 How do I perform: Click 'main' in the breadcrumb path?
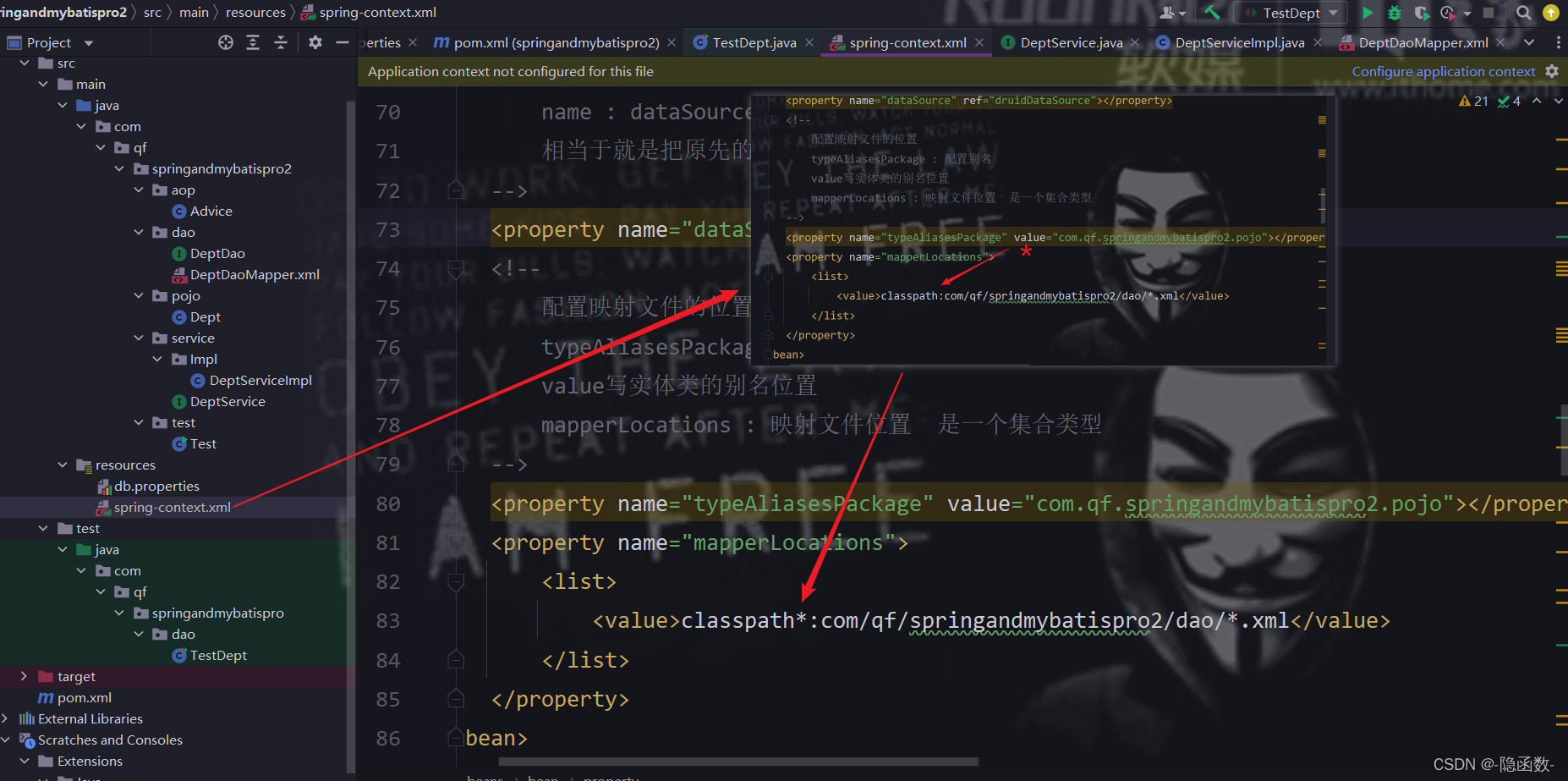pos(194,13)
